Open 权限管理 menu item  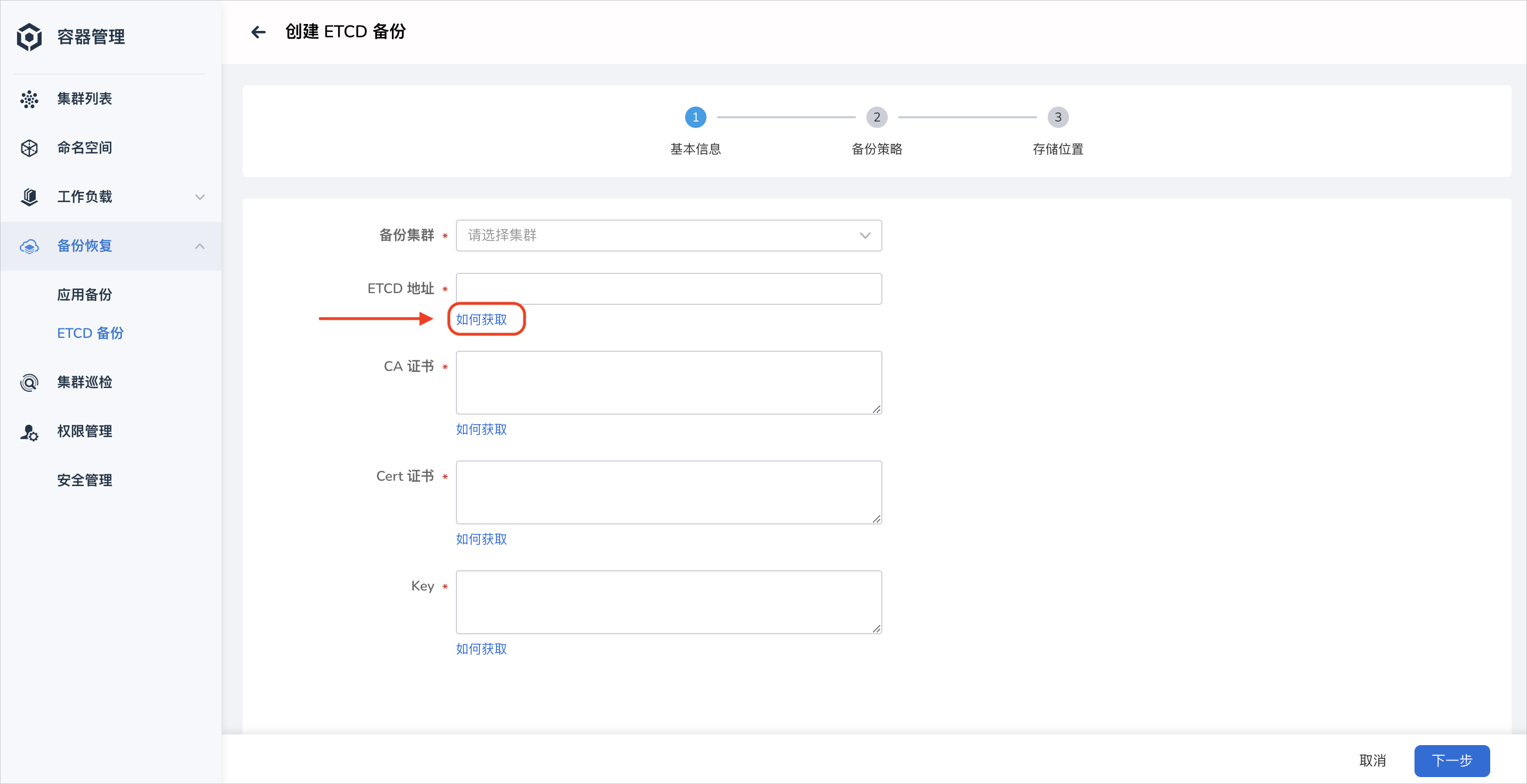click(85, 432)
